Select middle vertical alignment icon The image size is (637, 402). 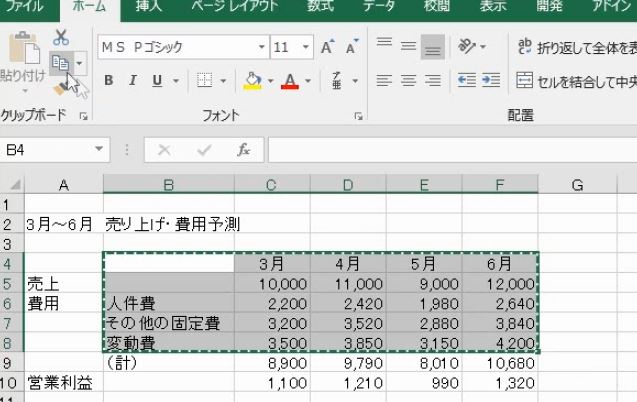(408, 46)
